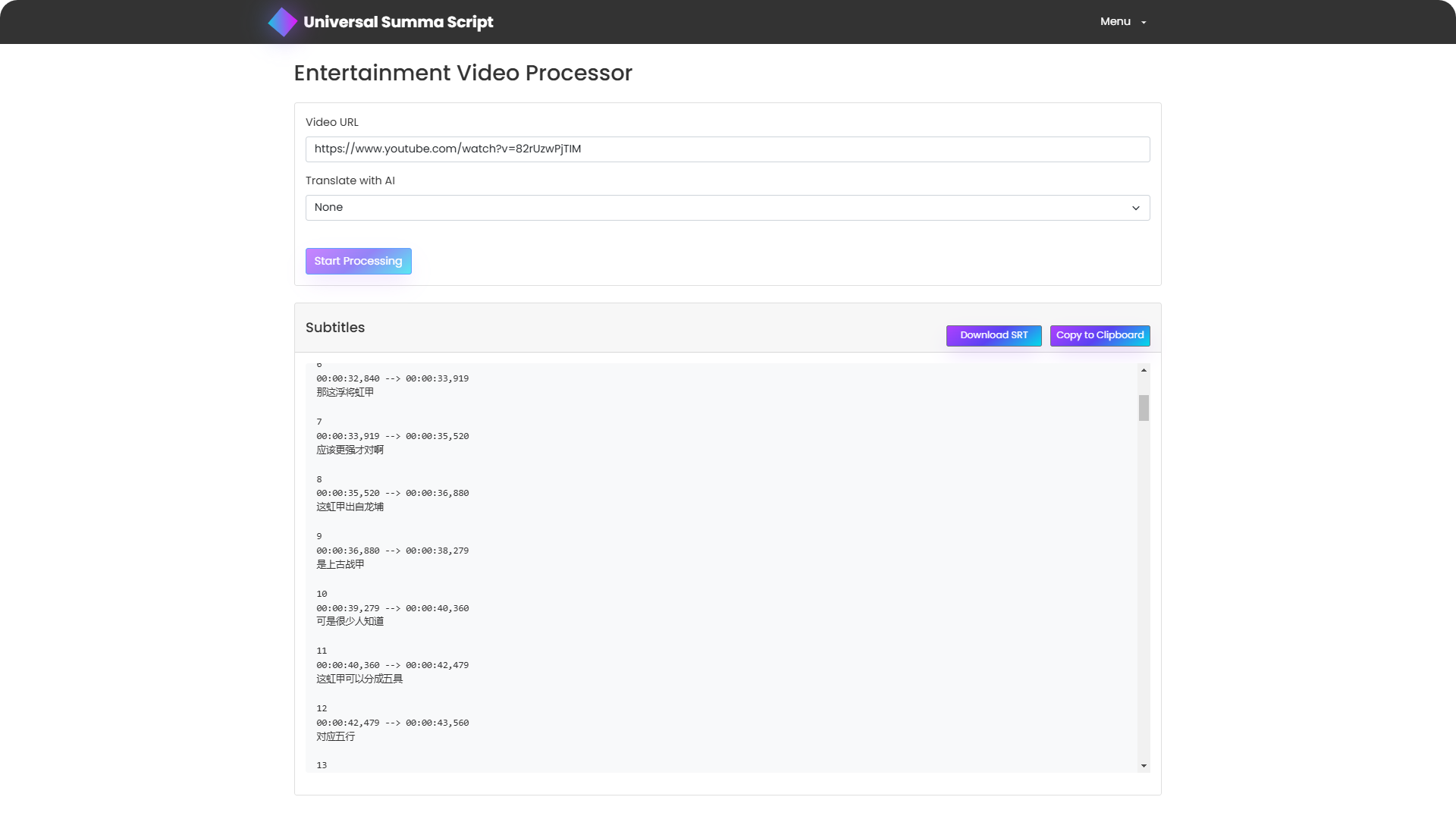Image resolution: width=1456 pixels, height=819 pixels.
Task: Click the Download SRT button
Action: (x=993, y=335)
